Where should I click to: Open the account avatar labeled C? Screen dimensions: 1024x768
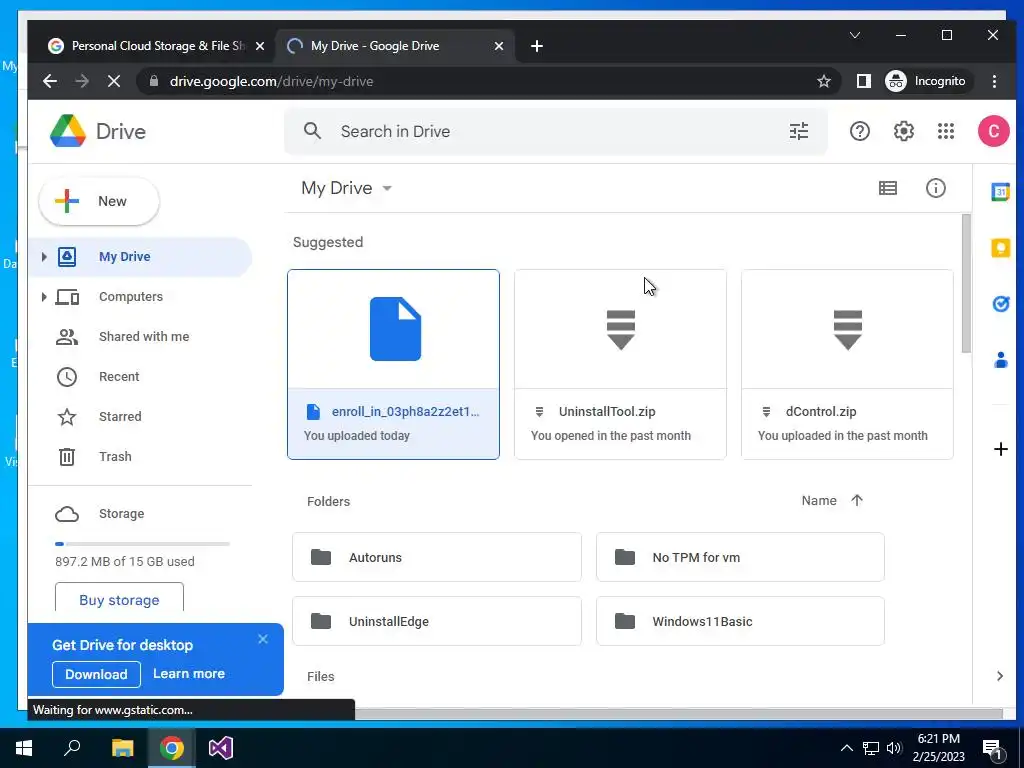pos(993,131)
